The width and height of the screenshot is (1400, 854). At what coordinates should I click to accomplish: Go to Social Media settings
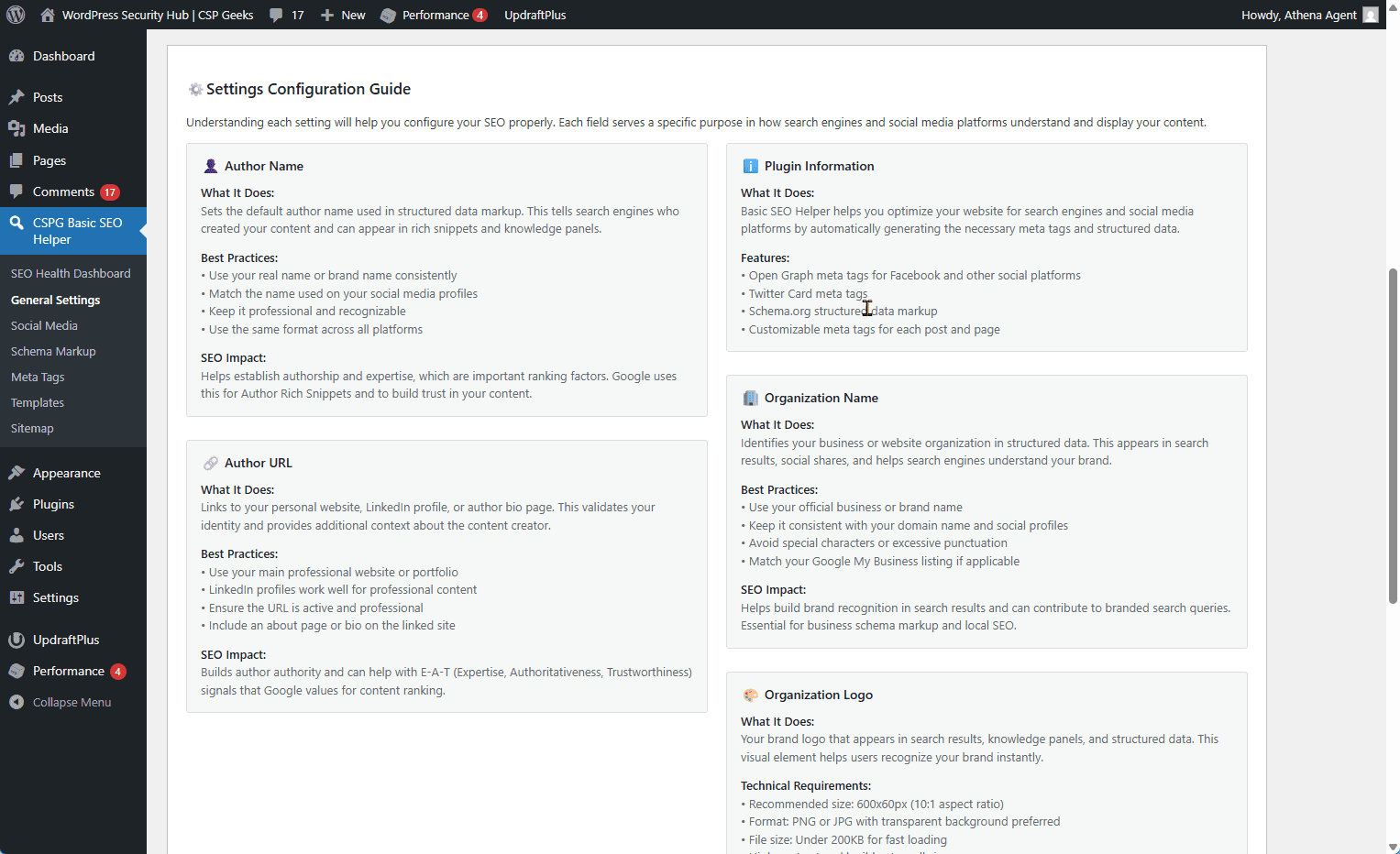[x=44, y=325]
